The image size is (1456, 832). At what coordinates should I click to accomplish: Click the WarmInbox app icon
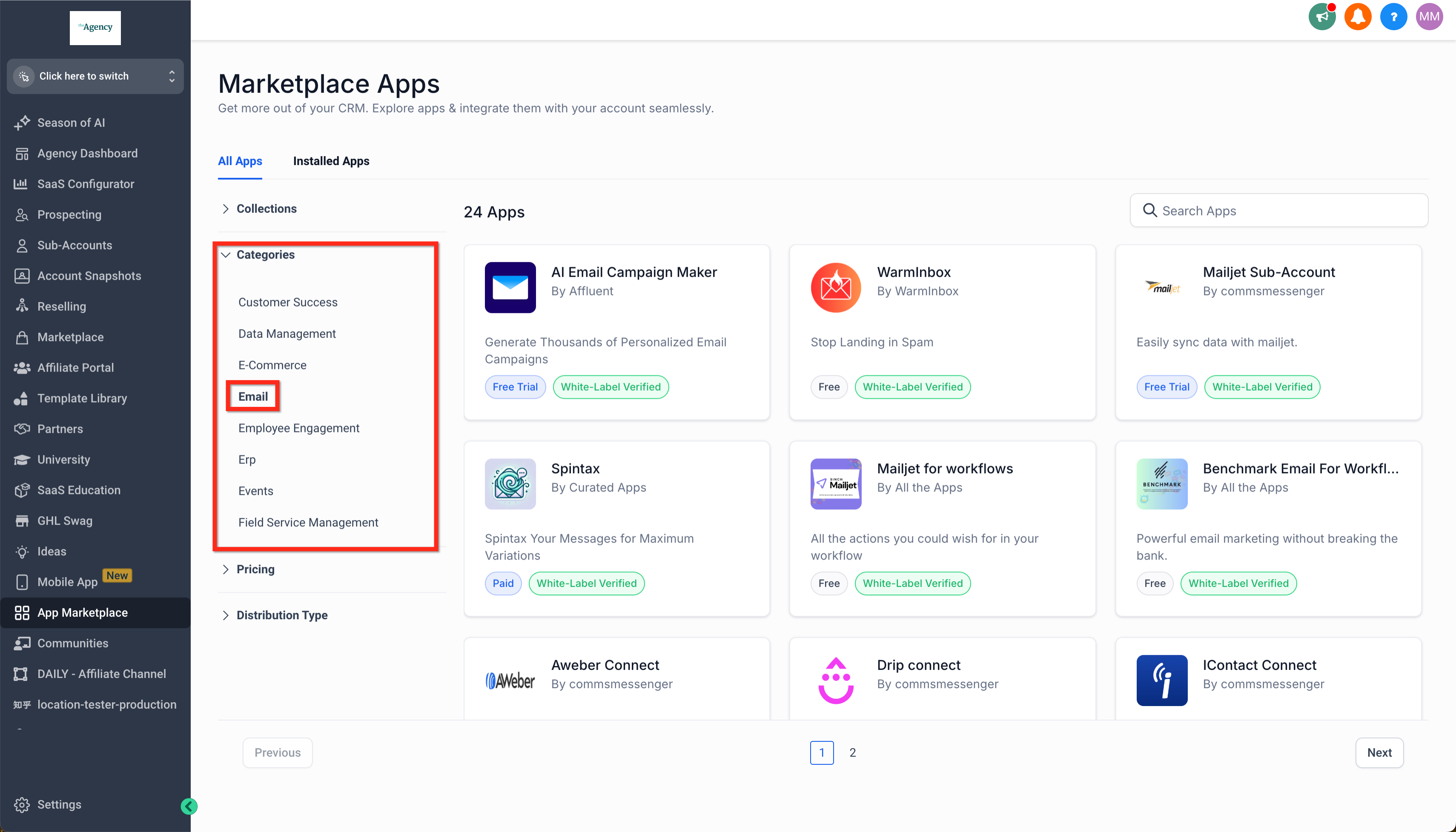pyautogui.click(x=835, y=287)
